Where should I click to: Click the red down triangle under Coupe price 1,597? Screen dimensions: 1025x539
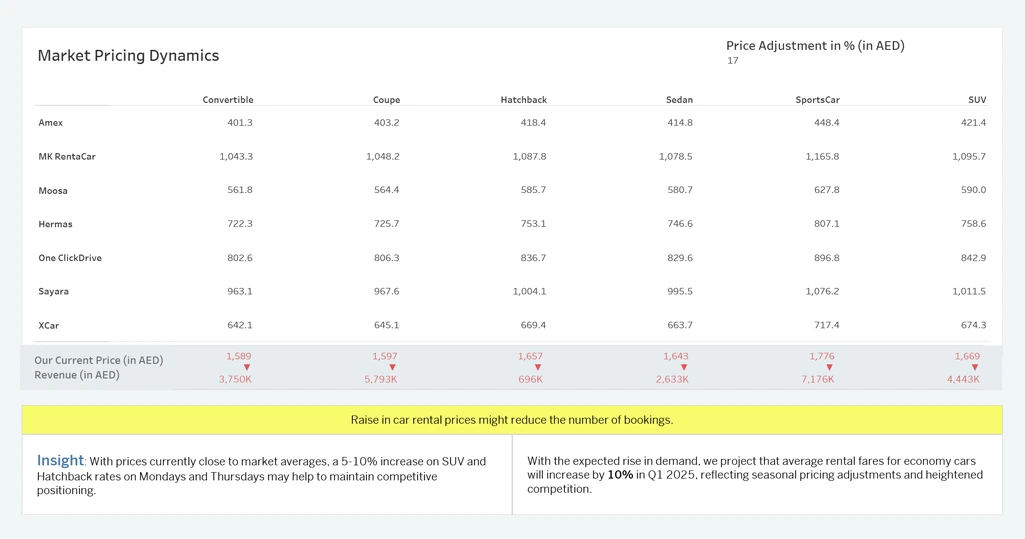(x=392, y=368)
